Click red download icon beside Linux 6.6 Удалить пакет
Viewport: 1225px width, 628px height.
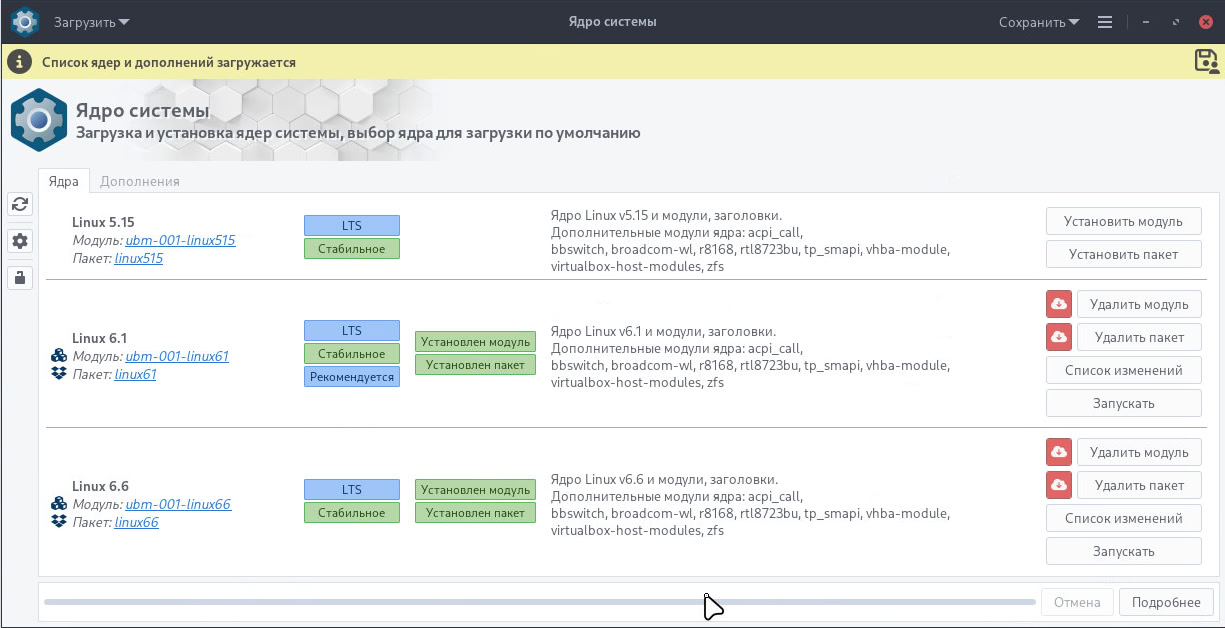click(1059, 485)
